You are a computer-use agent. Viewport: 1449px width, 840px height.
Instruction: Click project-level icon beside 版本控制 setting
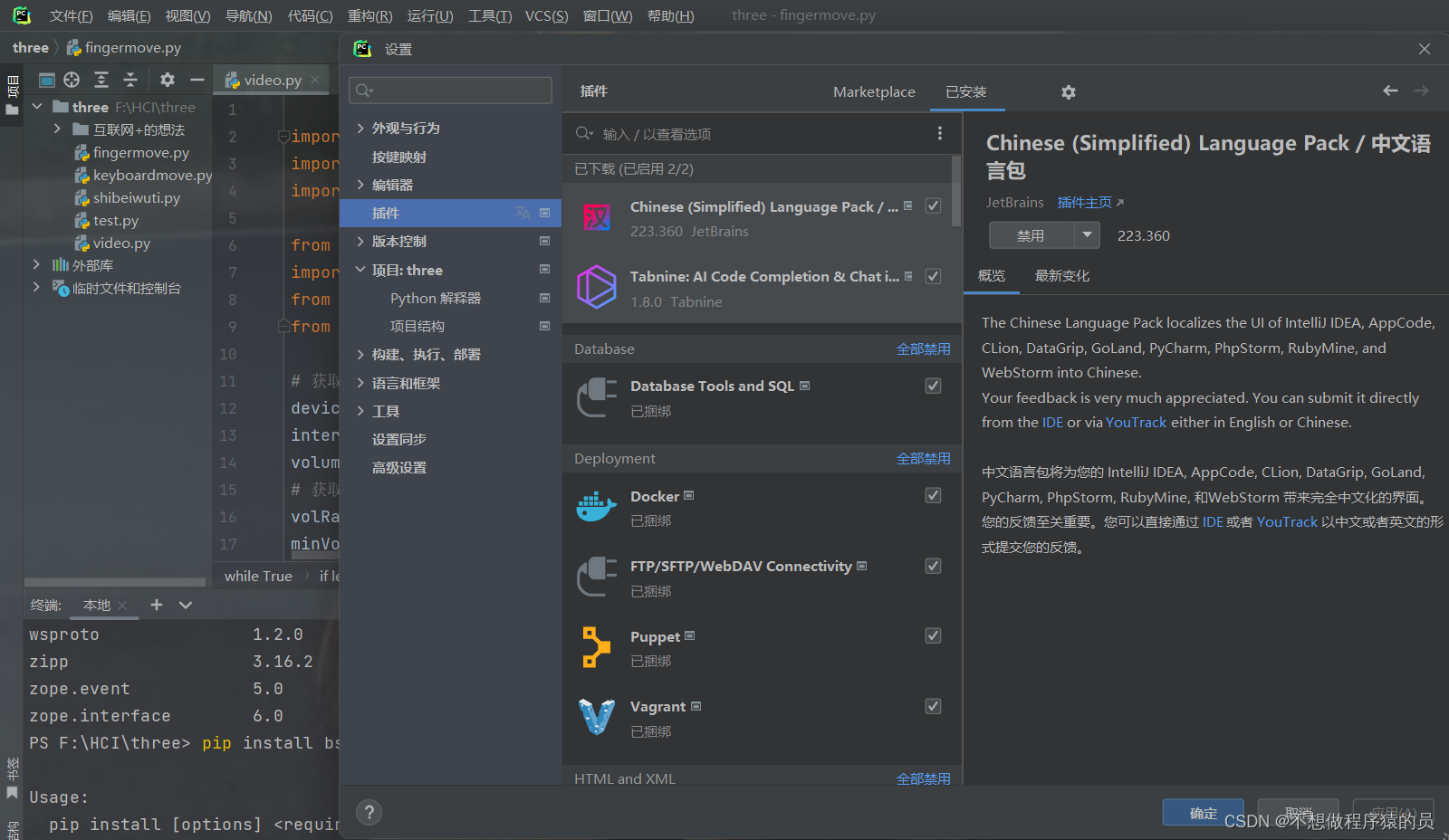click(x=544, y=241)
